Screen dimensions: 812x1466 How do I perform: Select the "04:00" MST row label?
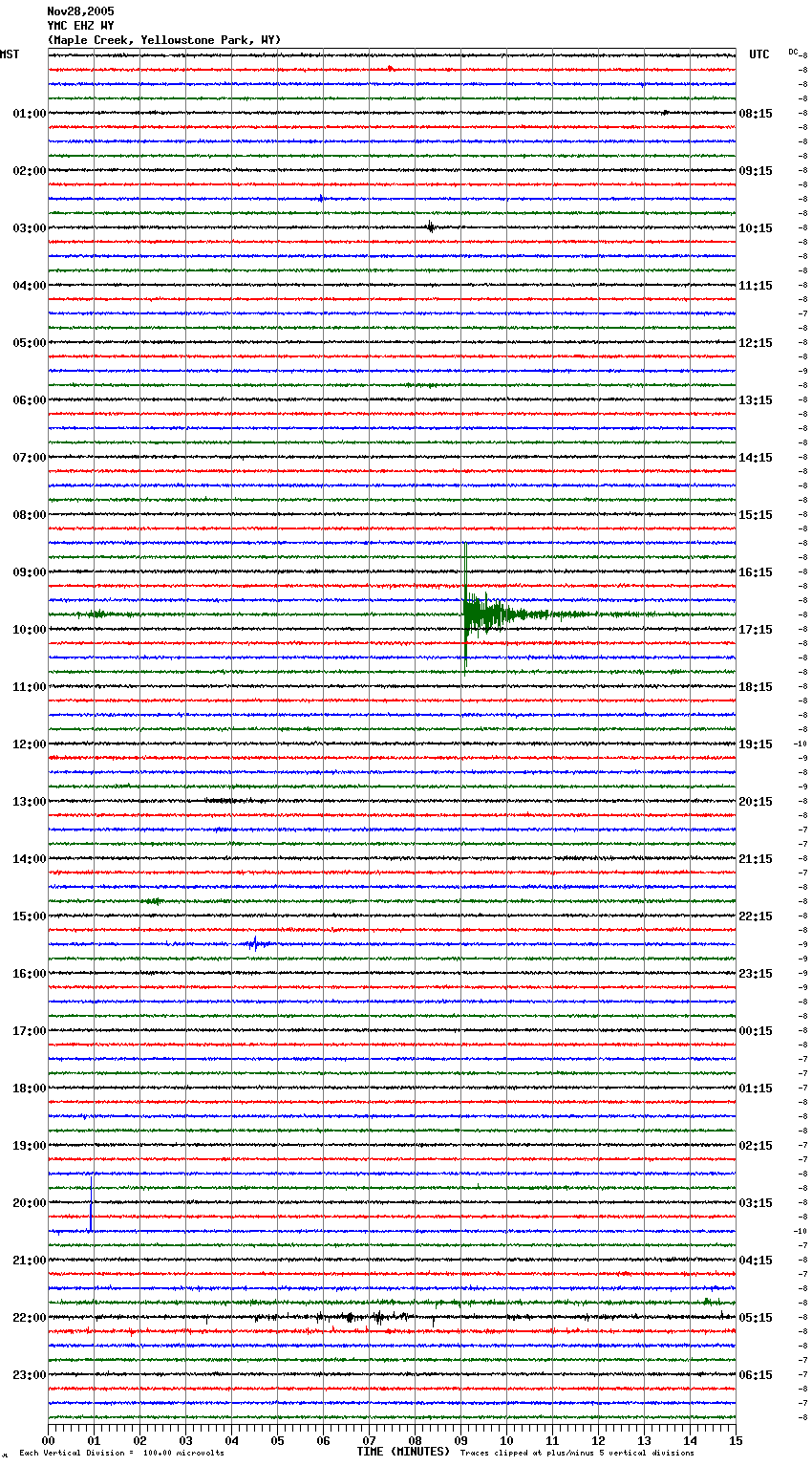click(x=30, y=286)
